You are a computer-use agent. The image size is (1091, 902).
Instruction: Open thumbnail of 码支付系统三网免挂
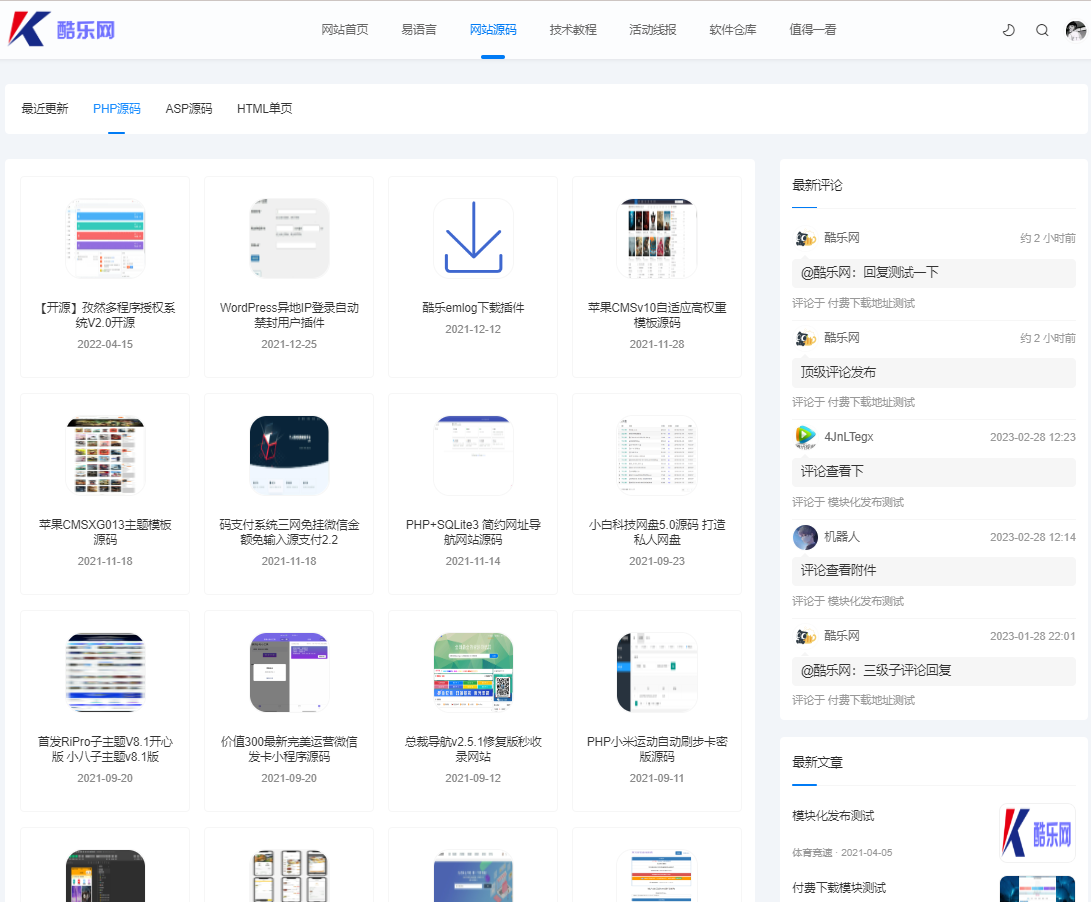289,455
